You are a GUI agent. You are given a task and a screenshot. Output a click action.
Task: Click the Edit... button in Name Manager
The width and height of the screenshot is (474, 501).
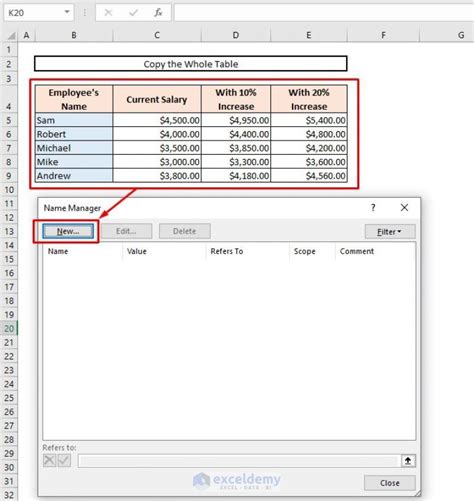(126, 231)
